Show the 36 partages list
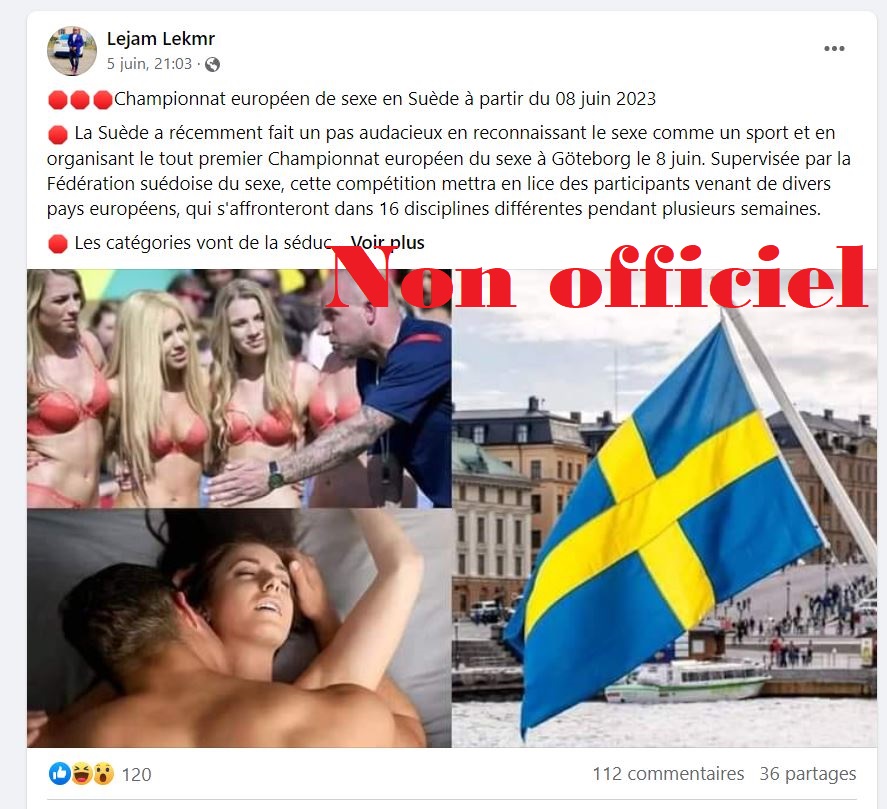The width and height of the screenshot is (887, 809). (x=808, y=774)
